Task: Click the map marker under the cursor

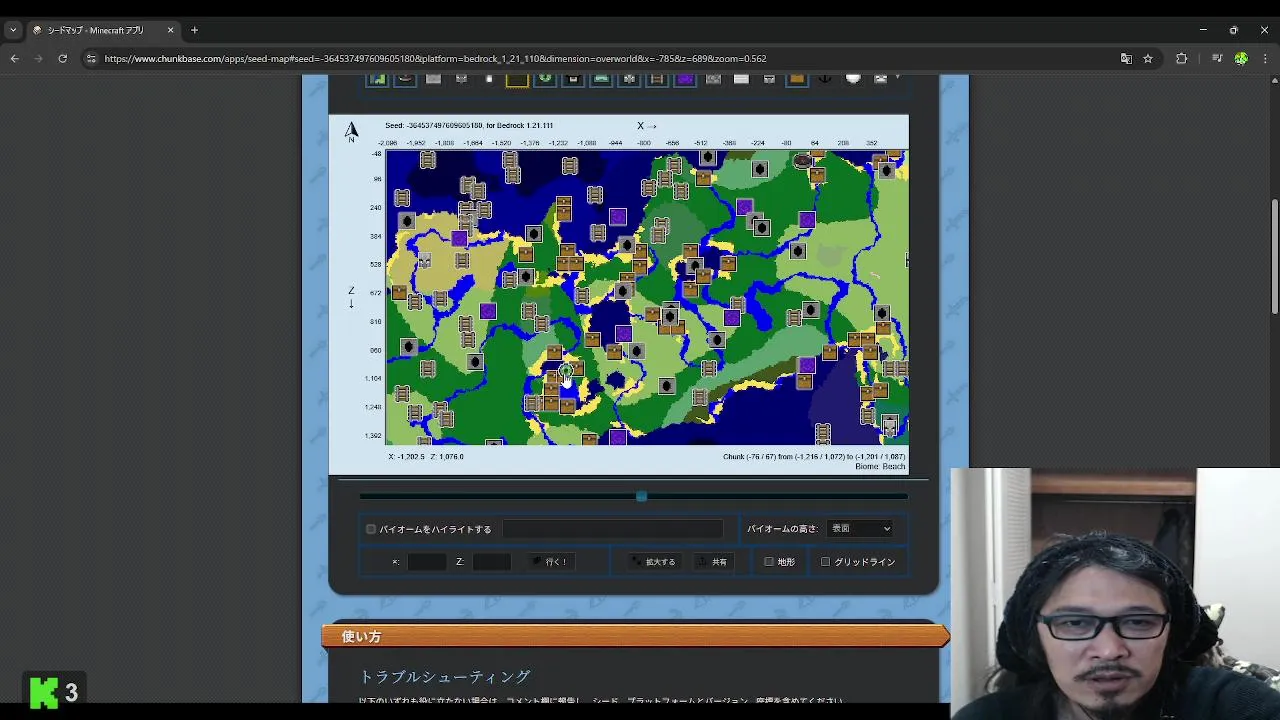Action: tap(565, 372)
